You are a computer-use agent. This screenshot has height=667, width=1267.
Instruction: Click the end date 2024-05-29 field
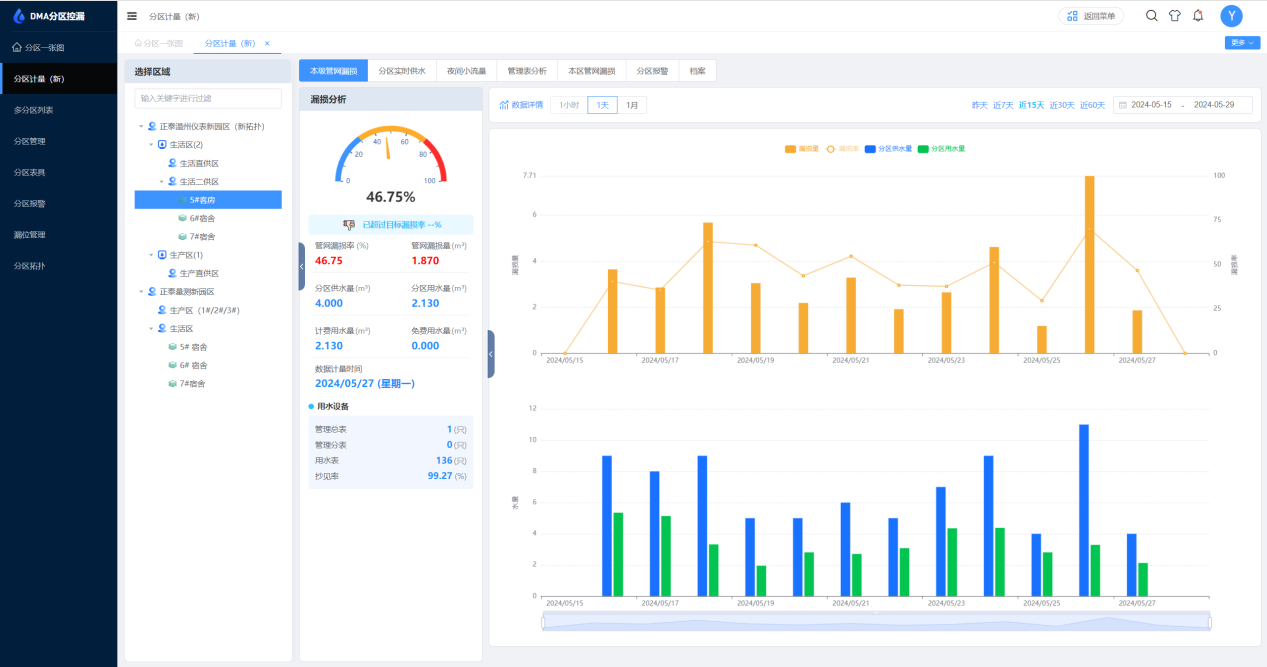click(x=1214, y=105)
